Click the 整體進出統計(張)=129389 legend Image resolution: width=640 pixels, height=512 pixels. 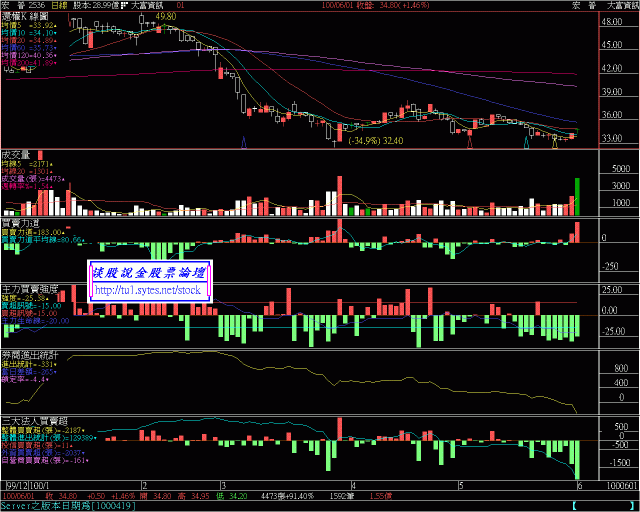(x=49, y=438)
